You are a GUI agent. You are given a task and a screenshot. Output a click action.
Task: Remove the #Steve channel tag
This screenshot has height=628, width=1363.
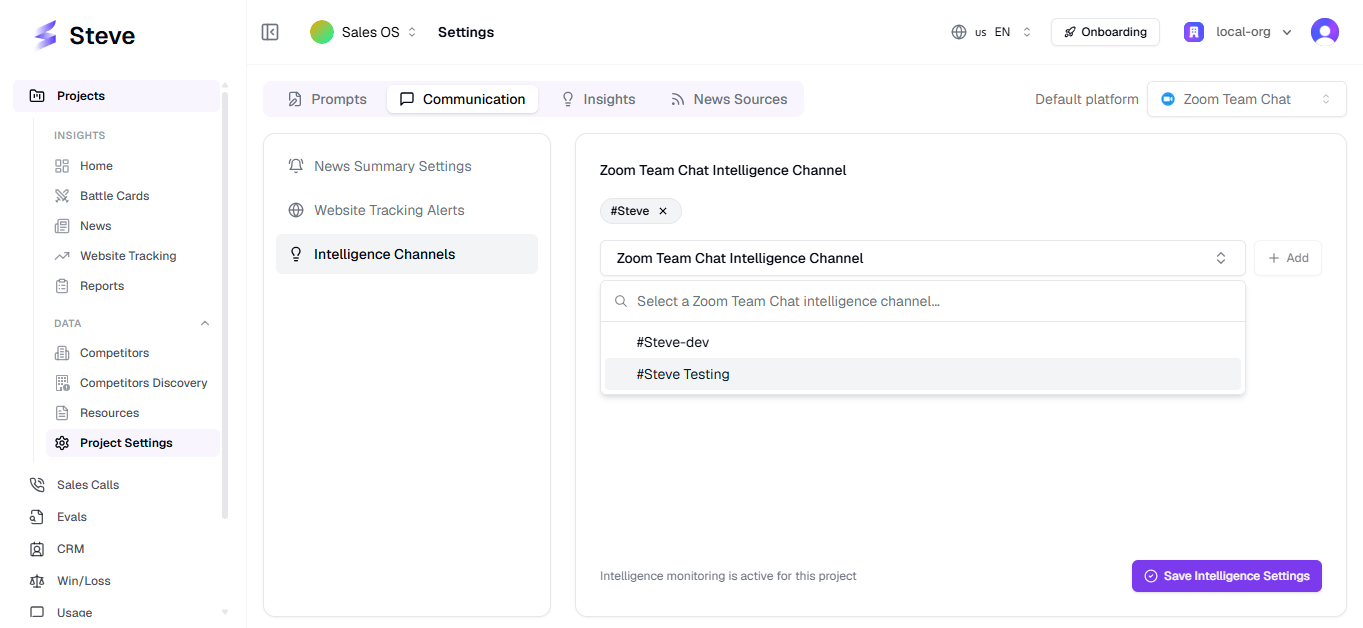click(663, 211)
